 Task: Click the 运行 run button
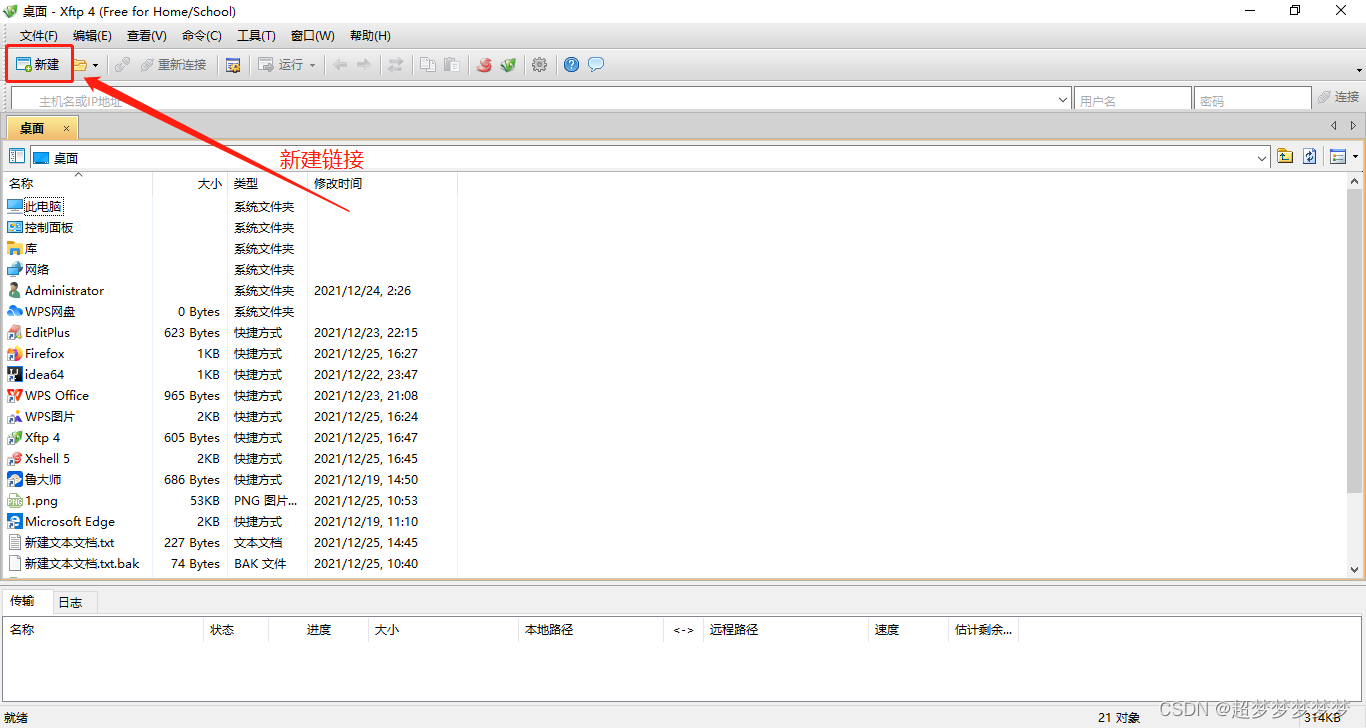pos(281,65)
